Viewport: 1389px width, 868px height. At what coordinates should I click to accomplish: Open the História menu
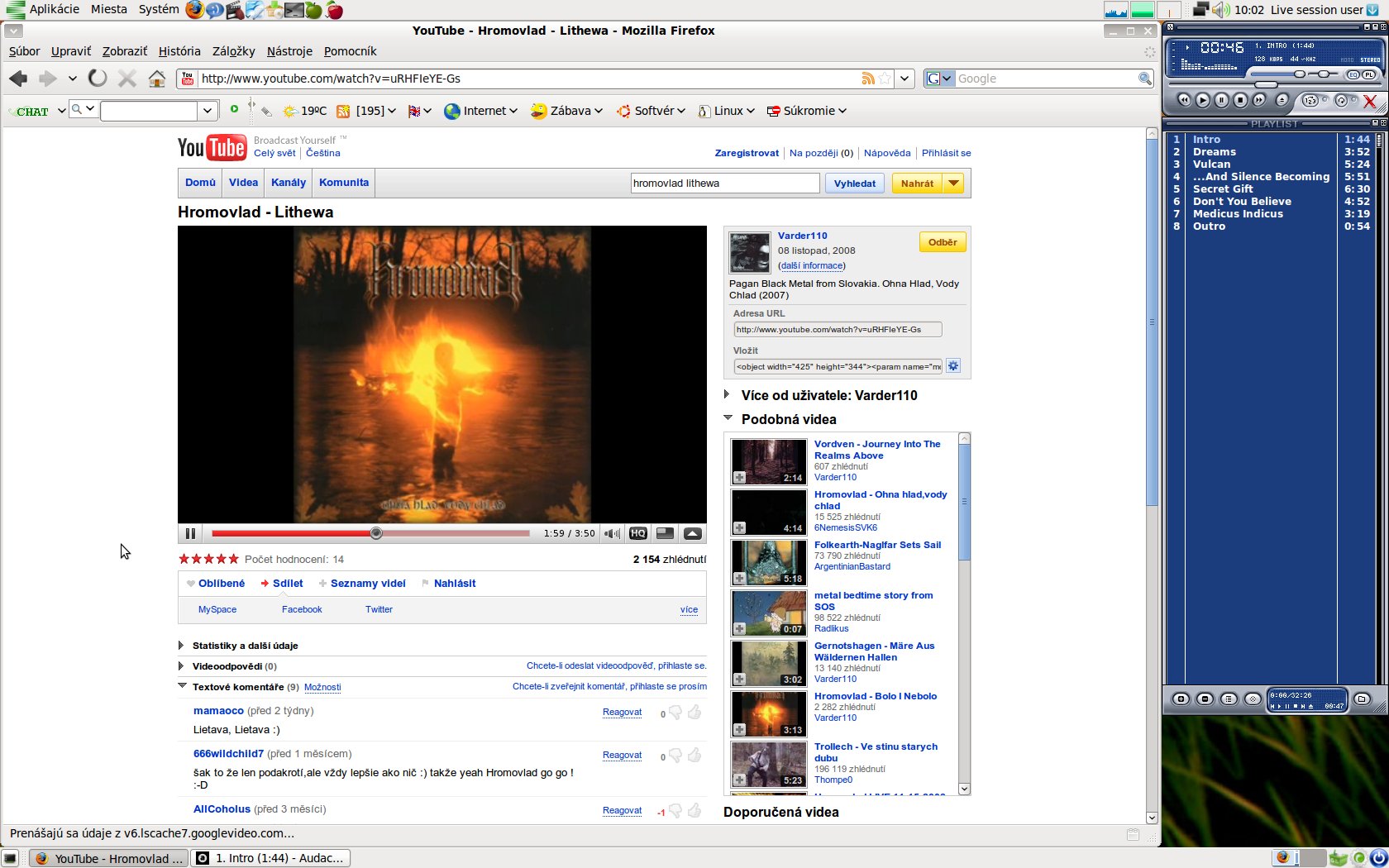179,51
